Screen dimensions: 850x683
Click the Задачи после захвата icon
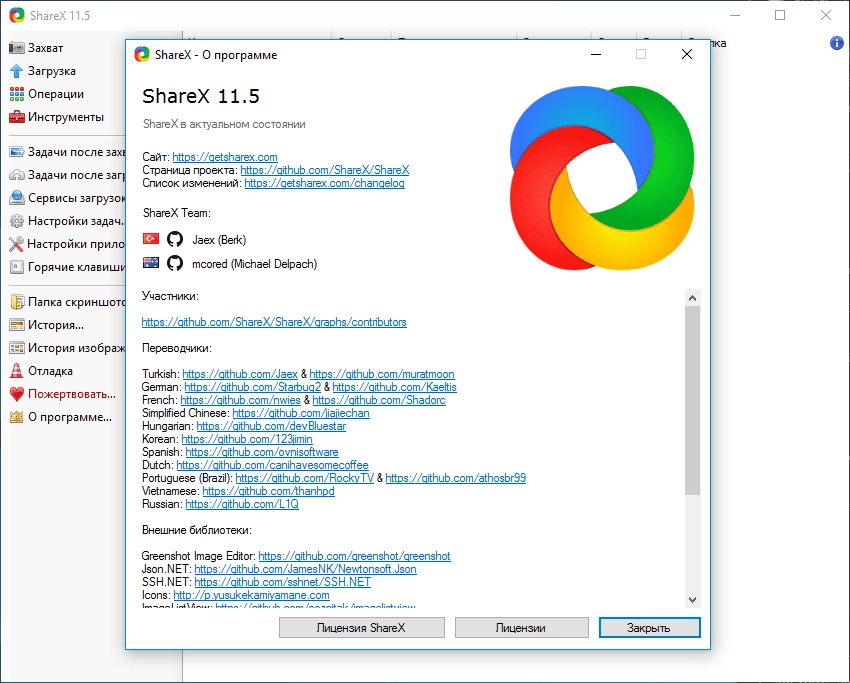[17, 152]
